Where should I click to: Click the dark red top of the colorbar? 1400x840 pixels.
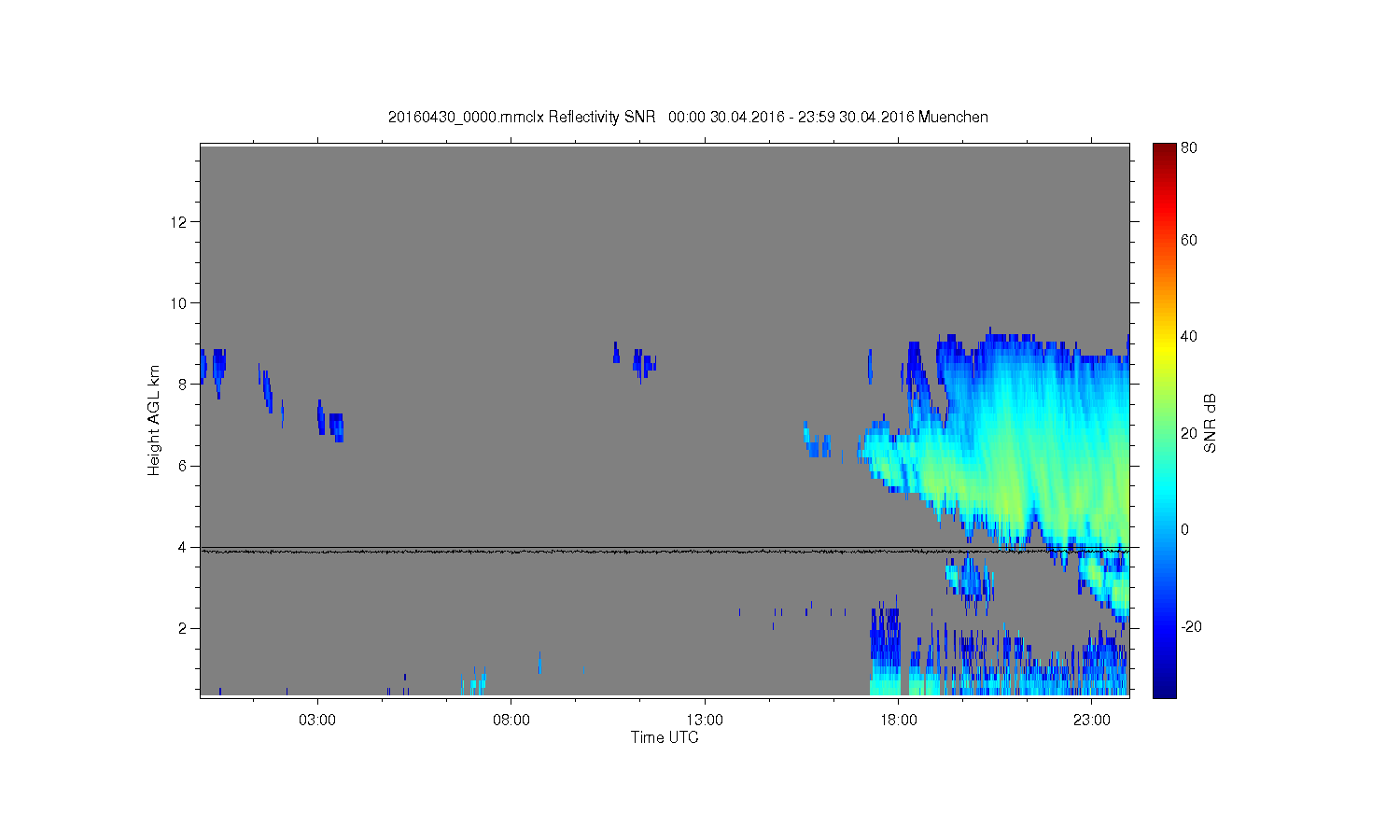[x=1164, y=149]
